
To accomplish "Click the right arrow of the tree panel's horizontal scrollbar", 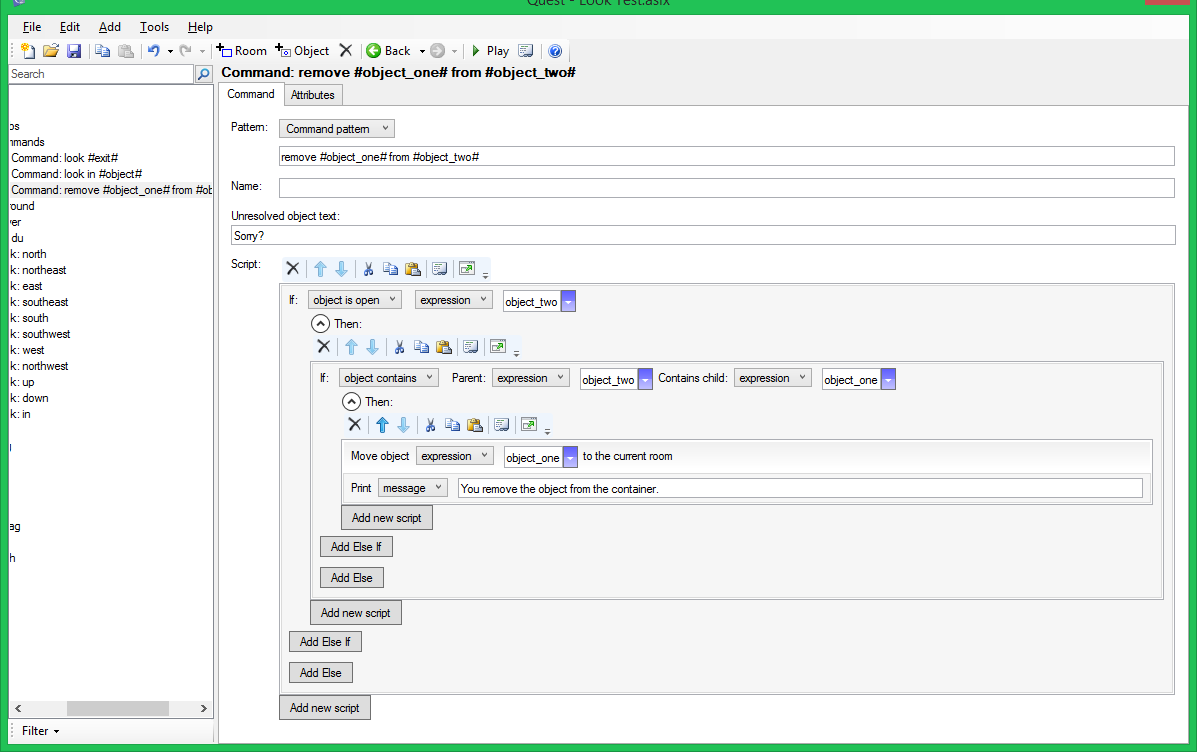I will pos(204,708).
